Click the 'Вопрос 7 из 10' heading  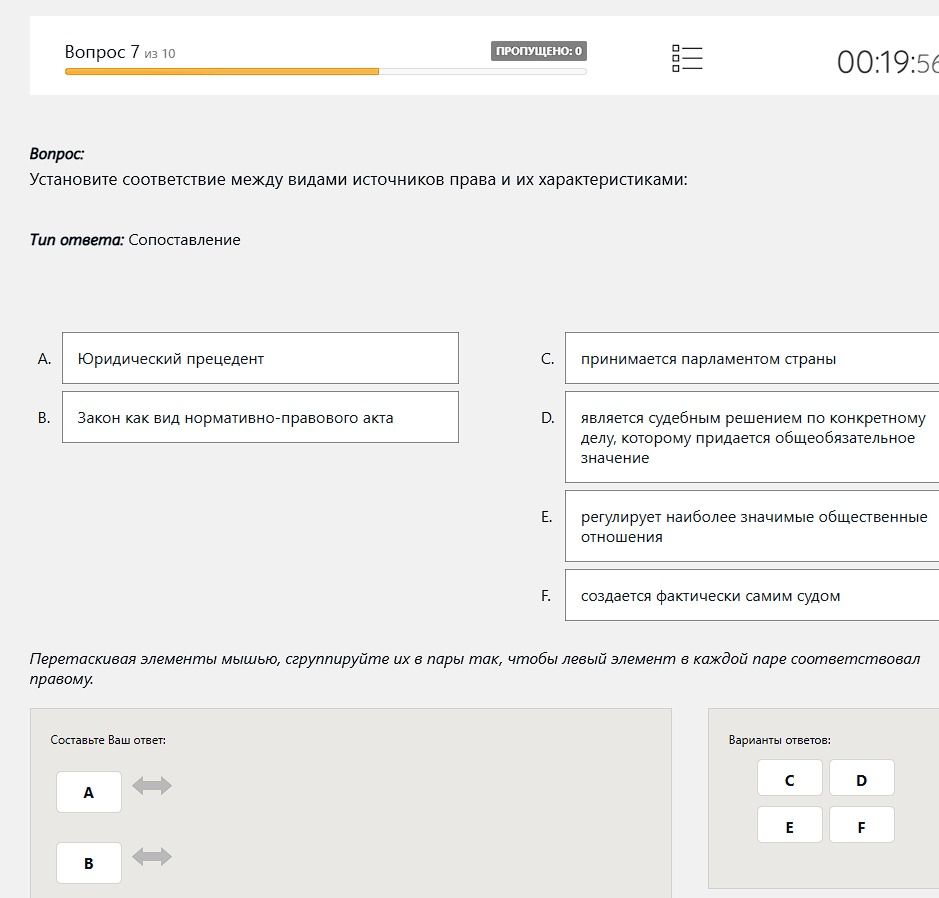pyautogui.click(x=120, y=52)
